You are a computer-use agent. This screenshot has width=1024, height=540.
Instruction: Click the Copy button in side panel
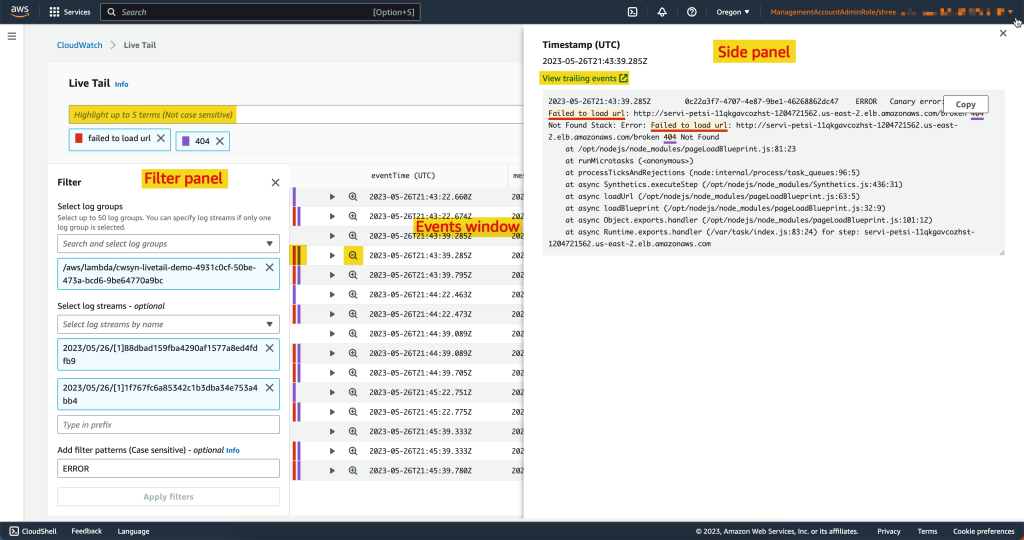coord(965,104)
